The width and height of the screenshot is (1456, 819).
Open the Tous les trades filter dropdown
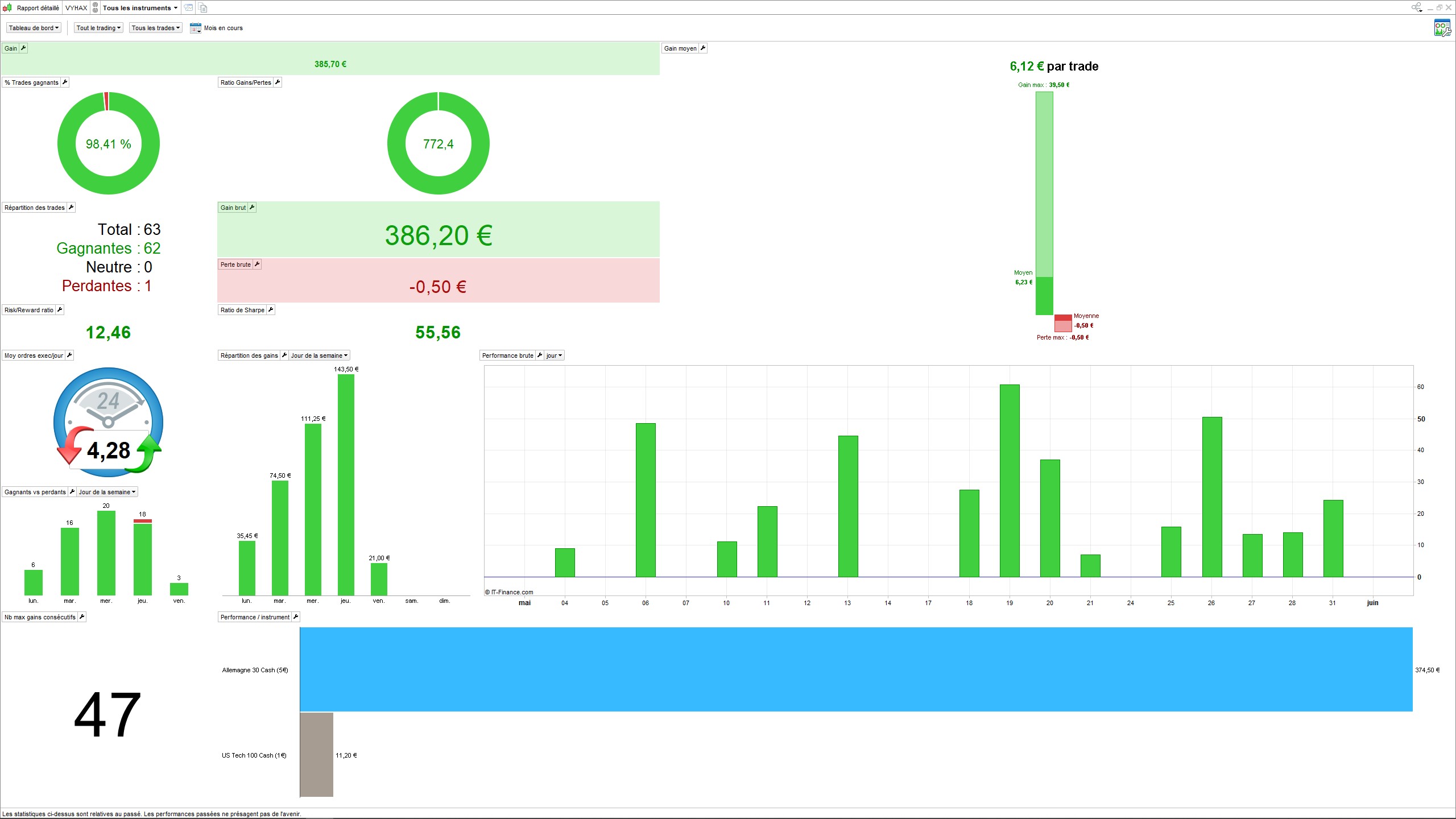[x=155, y=28]
